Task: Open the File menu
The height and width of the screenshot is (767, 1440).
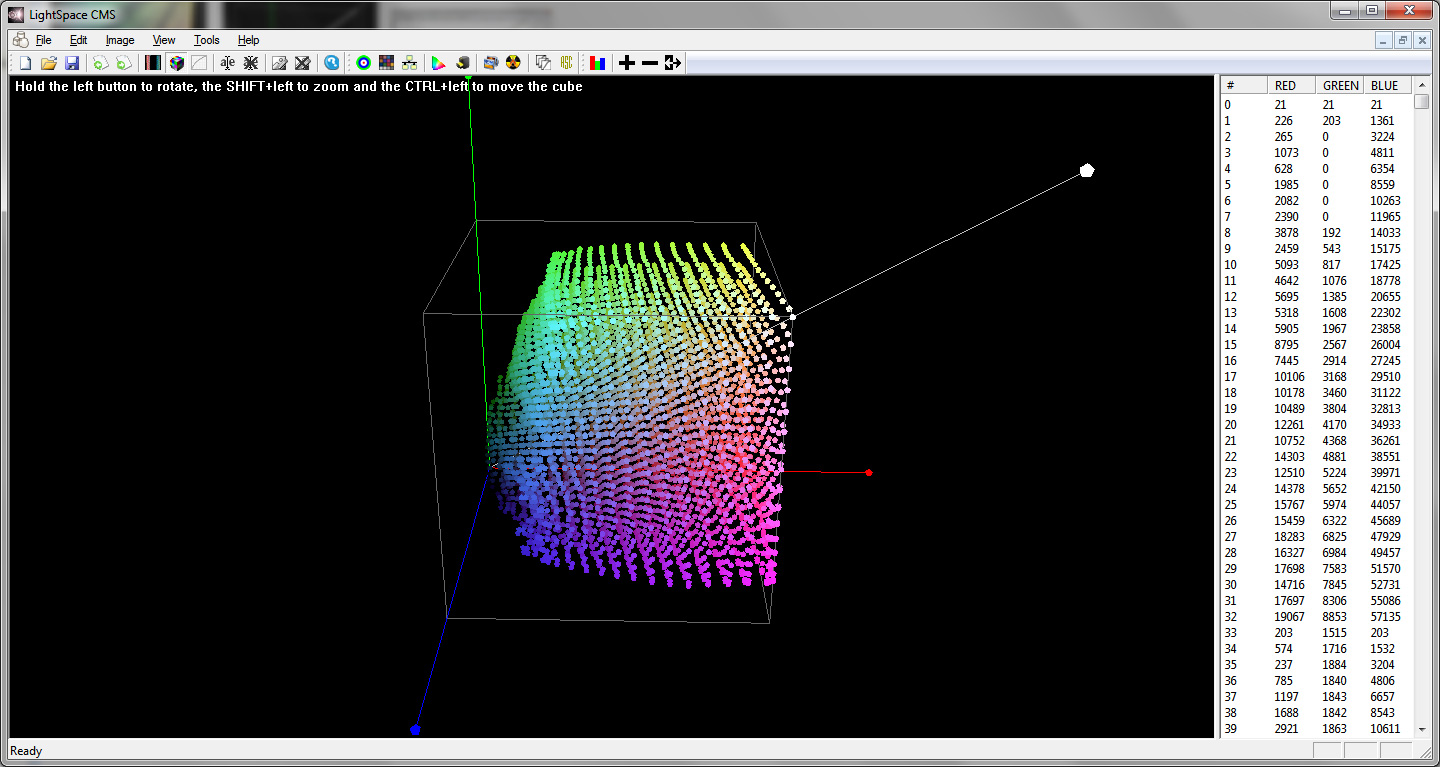Action: point(44,40)
